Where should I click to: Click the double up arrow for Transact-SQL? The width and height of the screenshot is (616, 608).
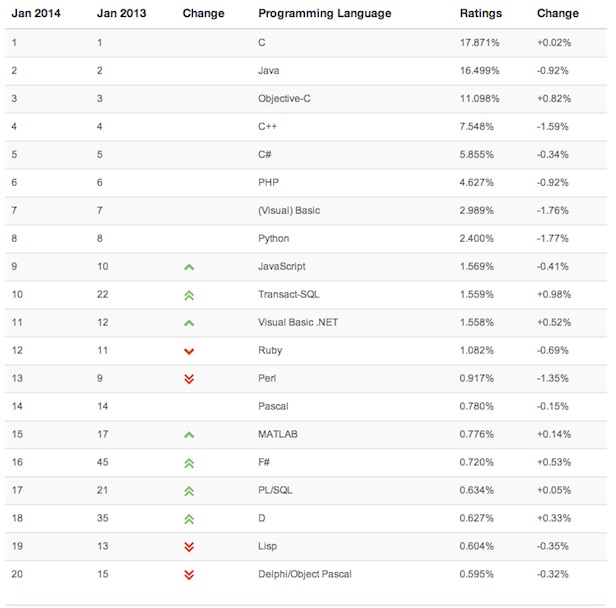pos(189,295)
